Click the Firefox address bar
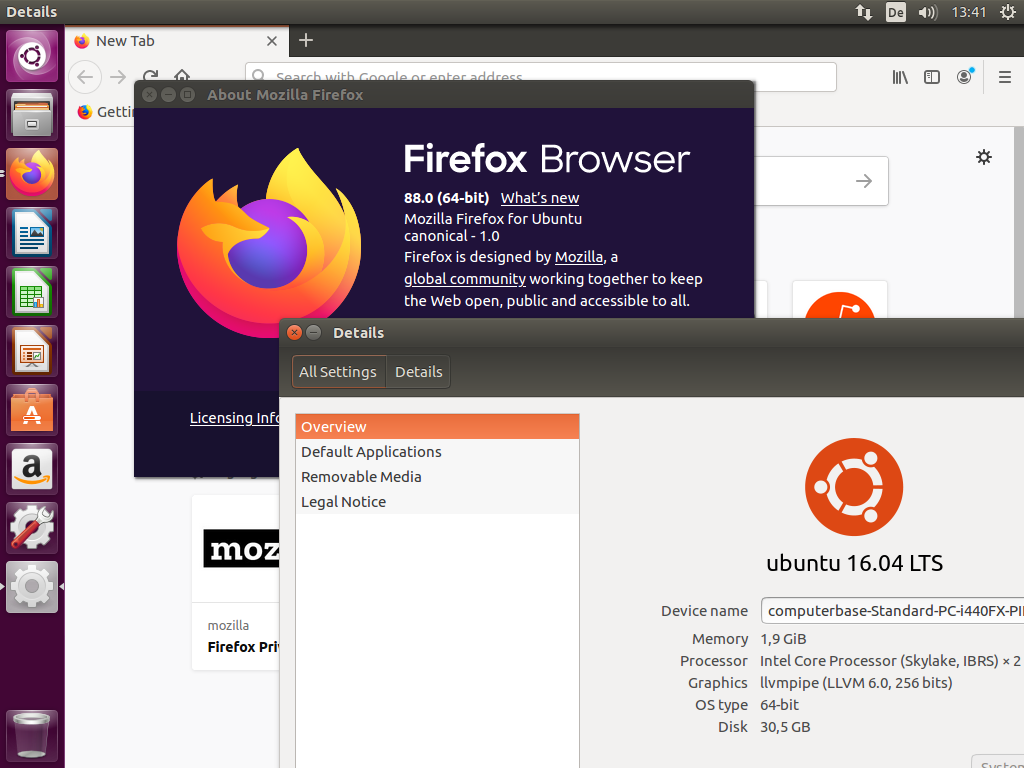Image resolution: width=1024 pixels, height=768 pixels. pyautogui.click(x=541, y=77)
